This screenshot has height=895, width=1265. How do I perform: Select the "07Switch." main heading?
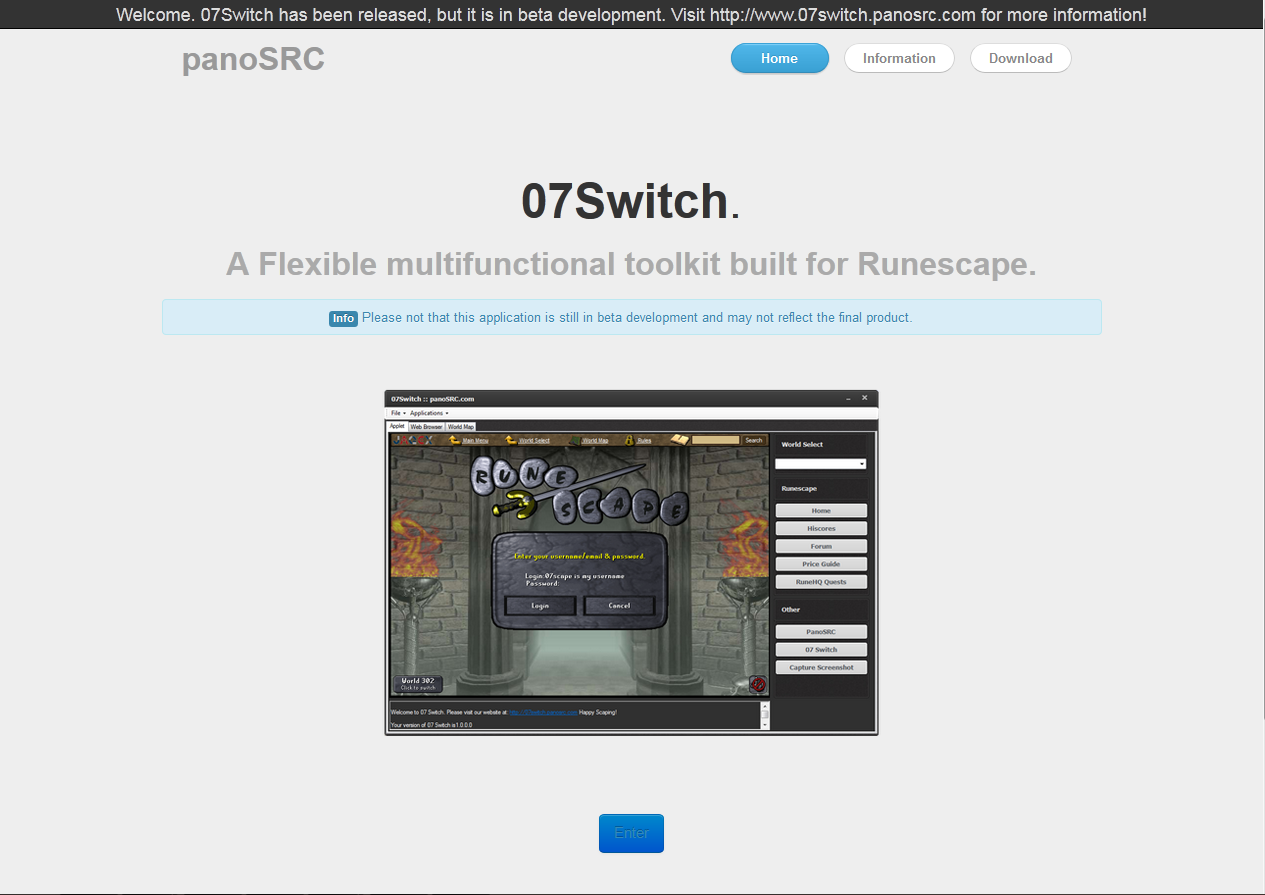pos(631,201)
